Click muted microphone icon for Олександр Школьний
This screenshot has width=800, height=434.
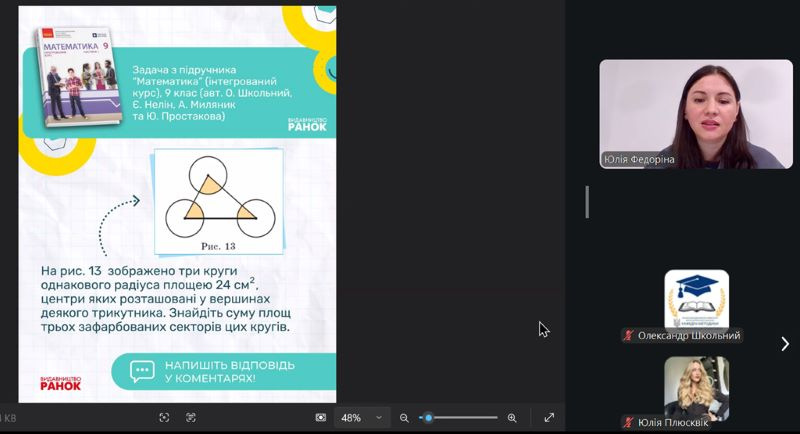coord(629,336)
